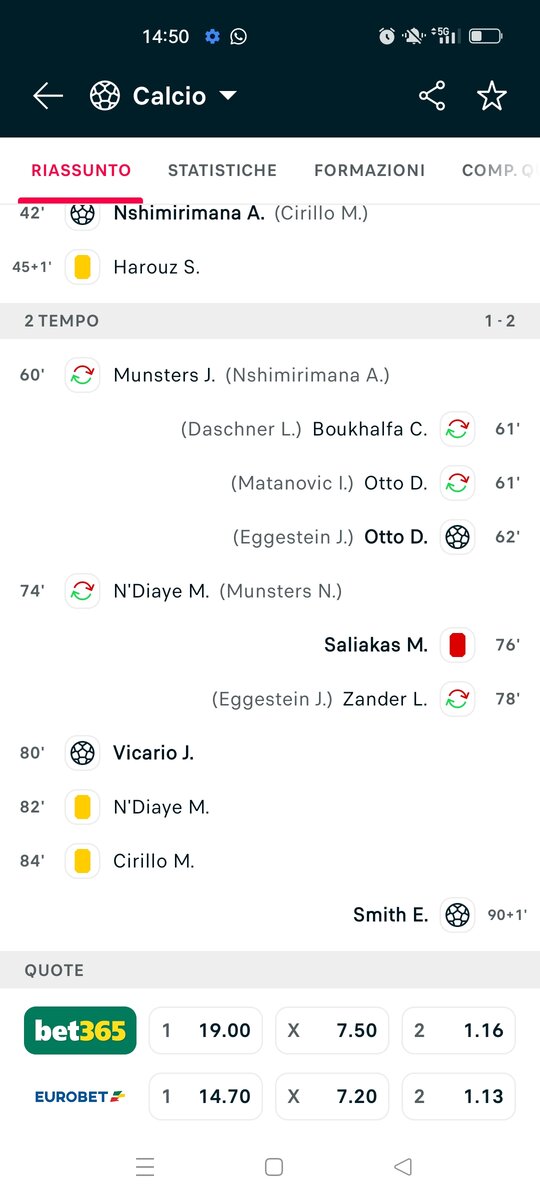The height and width of the screenshot is (1200, 540).
Task: Toggle the favorite star icon
Action: [x=491, y=96]
